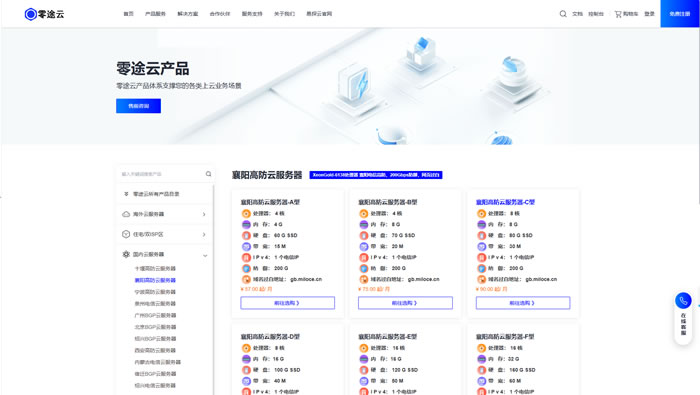This screenshot has height=395, width=700.
Task: Click the 襄阳高防云服务器-F型 card title
Action: [x=505, y=337]
